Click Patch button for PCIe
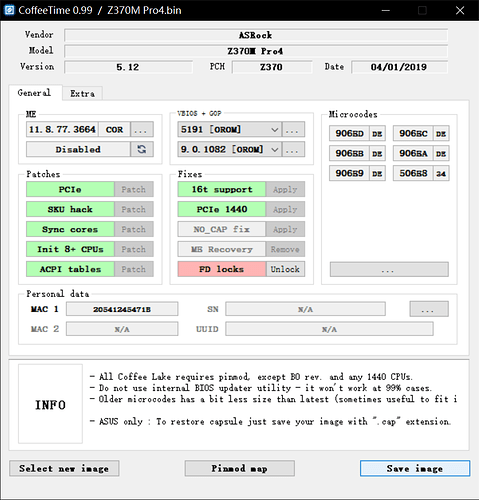Image resolution: width=479 pixels, height=500 pixels. 134,189
